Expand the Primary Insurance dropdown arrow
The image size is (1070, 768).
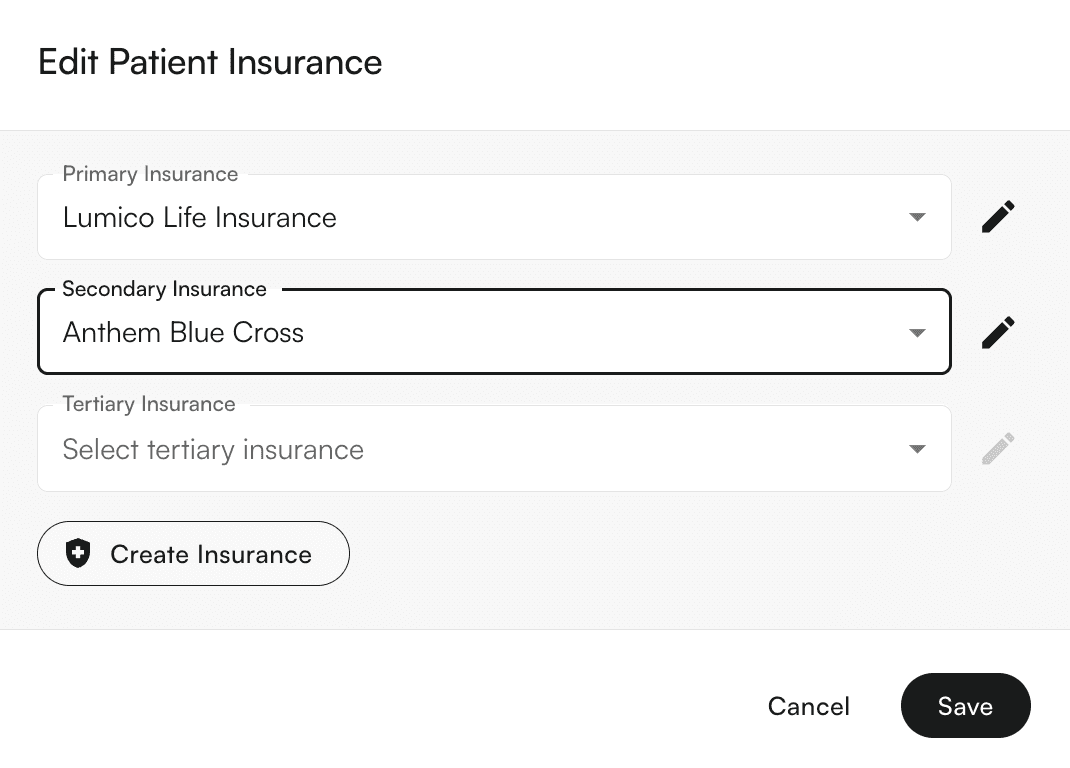(x=917, y=217)
